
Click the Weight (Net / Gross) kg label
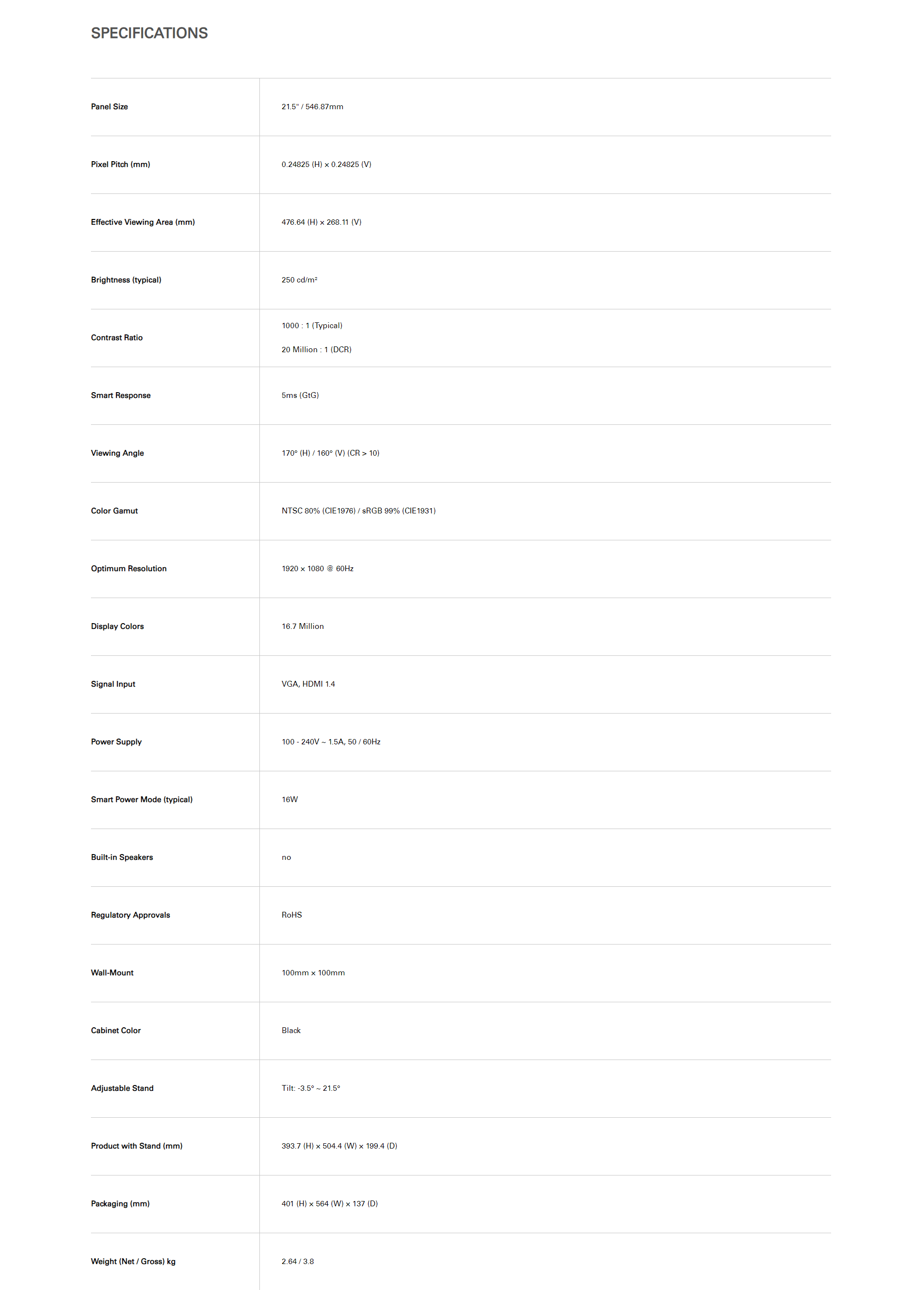(133, 1262)
